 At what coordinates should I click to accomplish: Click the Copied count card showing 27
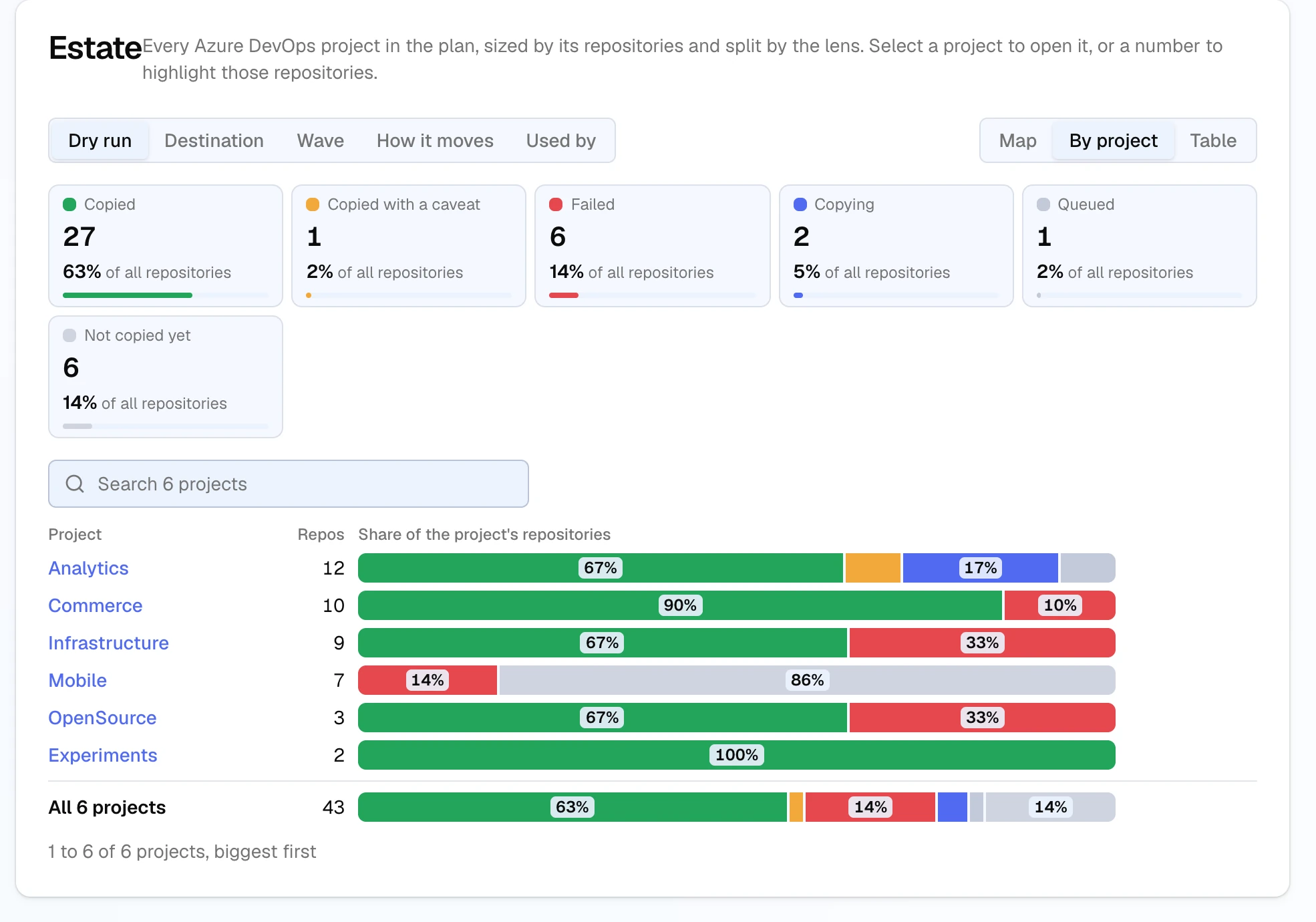pyautogui.click(x=166, y=246)
